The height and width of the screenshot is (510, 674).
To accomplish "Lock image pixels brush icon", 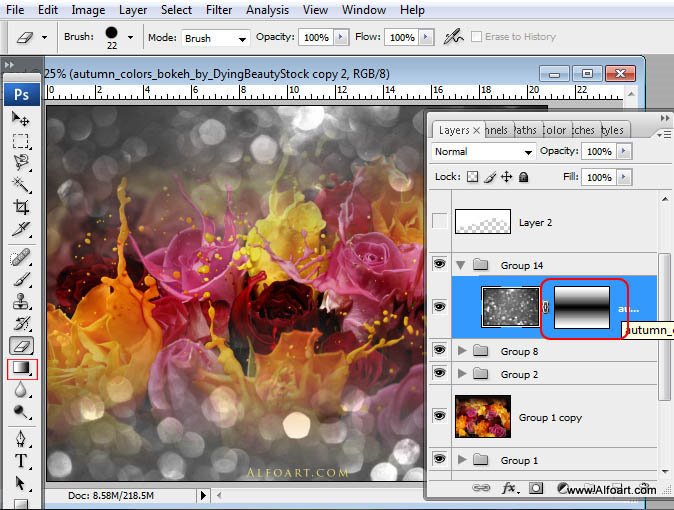I will pos(490,177).
